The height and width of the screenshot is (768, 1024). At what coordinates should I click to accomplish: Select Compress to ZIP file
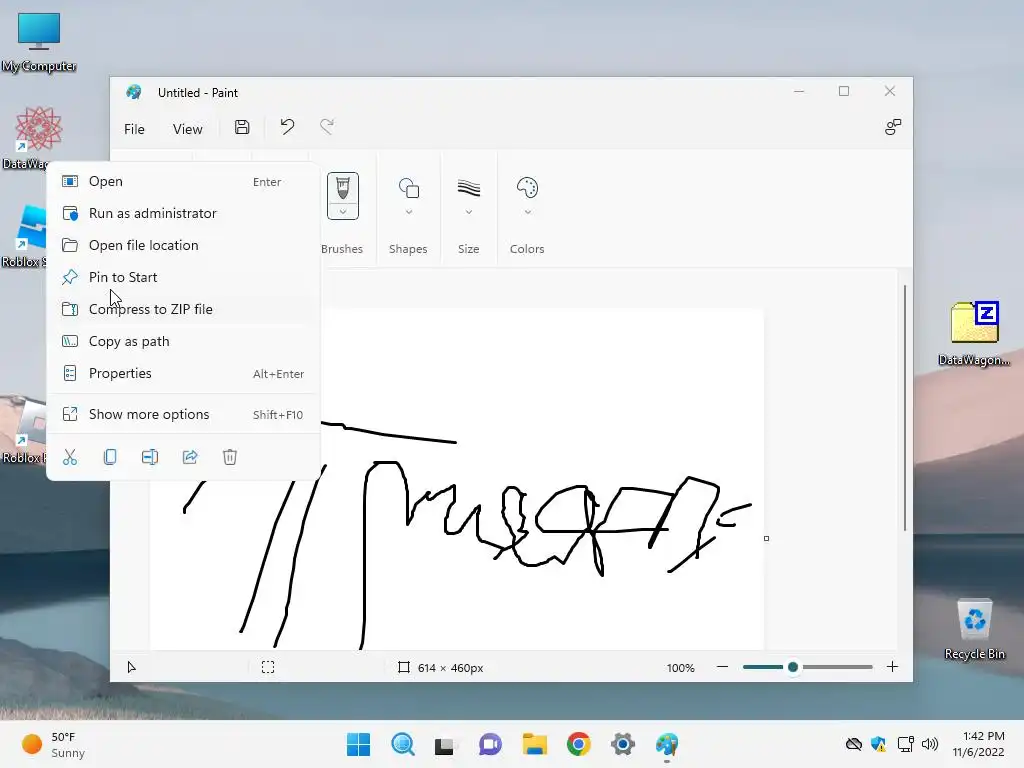click(184, 310)
